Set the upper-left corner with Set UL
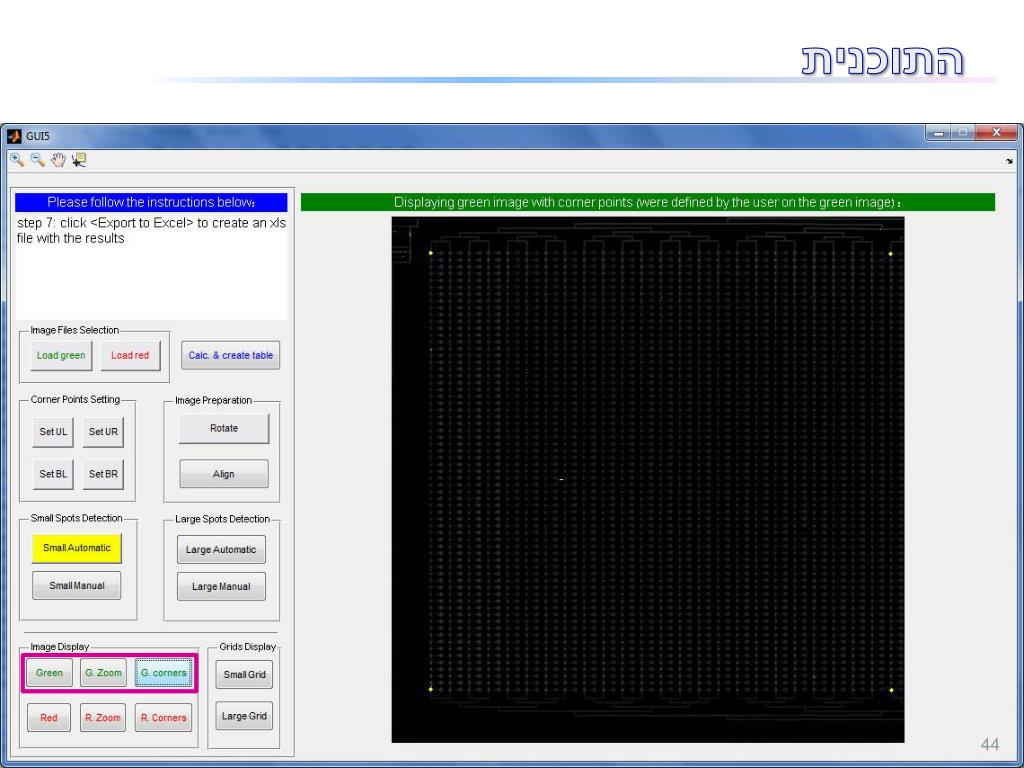Viewport: 1024px width, 768px height. coord(53,432)
